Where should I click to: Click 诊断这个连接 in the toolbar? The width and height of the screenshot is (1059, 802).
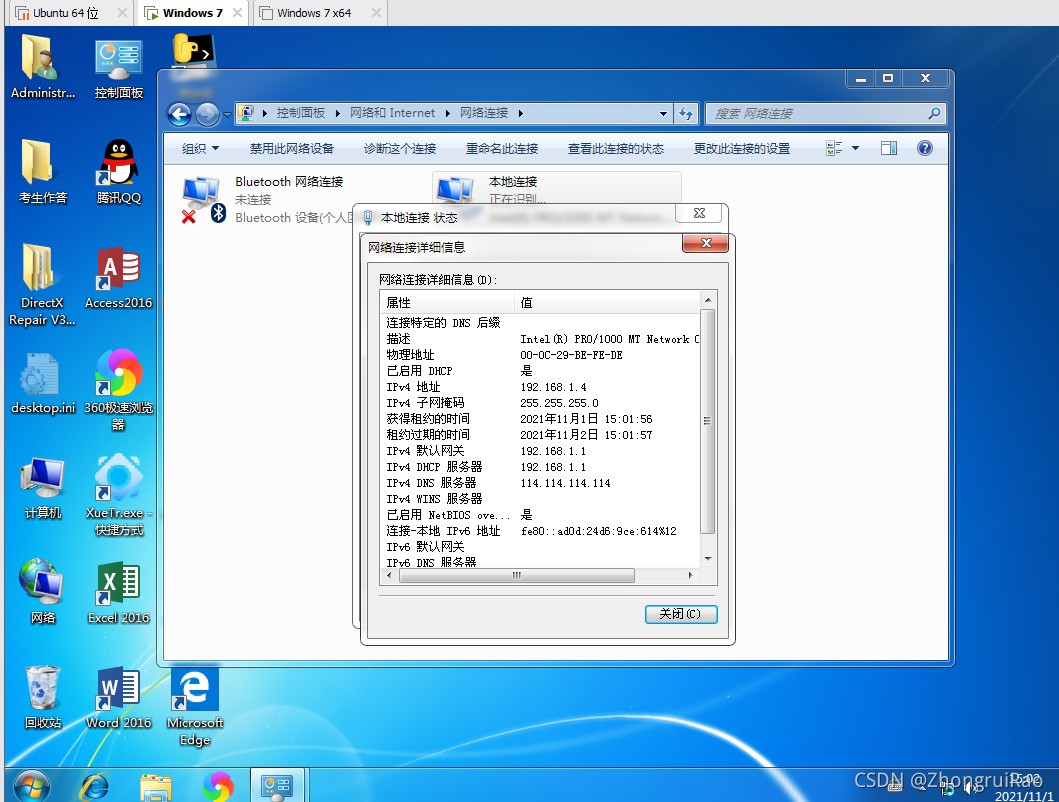(x=400, y=149)
